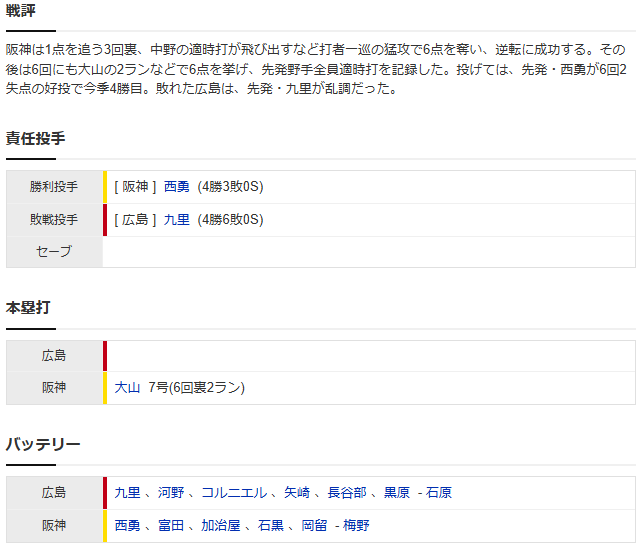The height and width of the screenshot is (546, 640).
Task: Click 阪神 label in the バッテリー table
Action: [54, 525]
